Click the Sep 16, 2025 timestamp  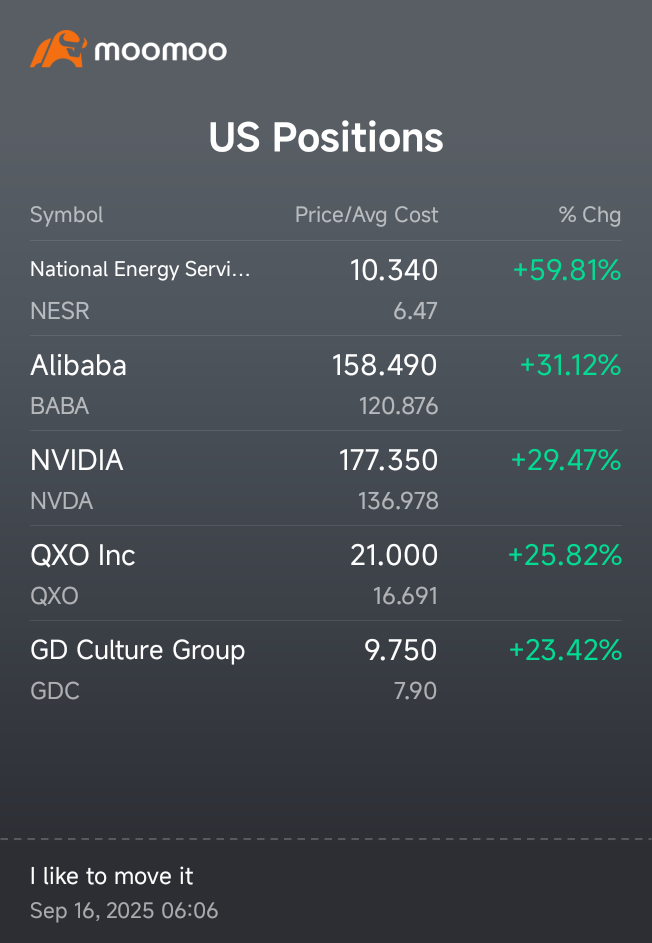[124, 911]
